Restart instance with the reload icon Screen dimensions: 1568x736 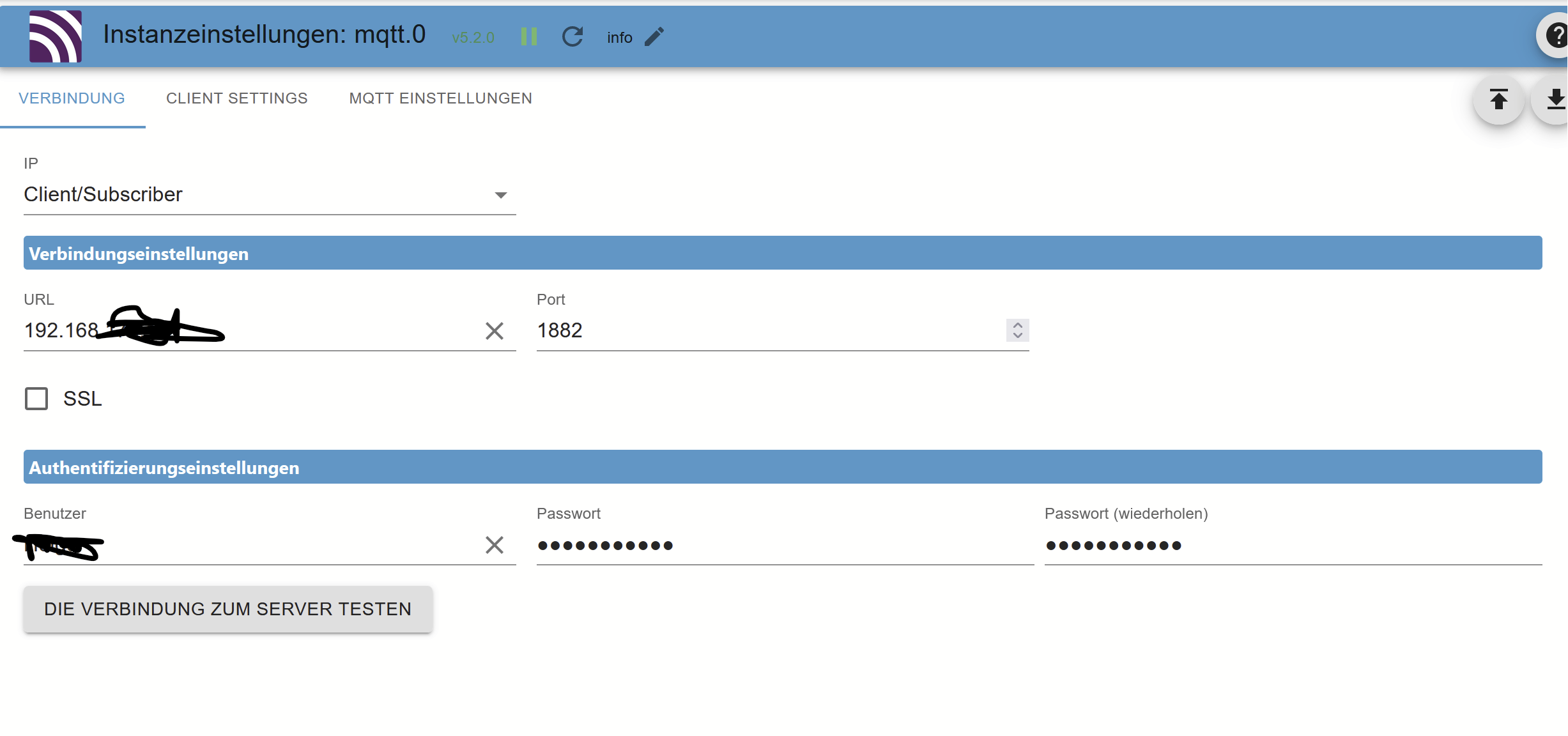coord(573,36)
